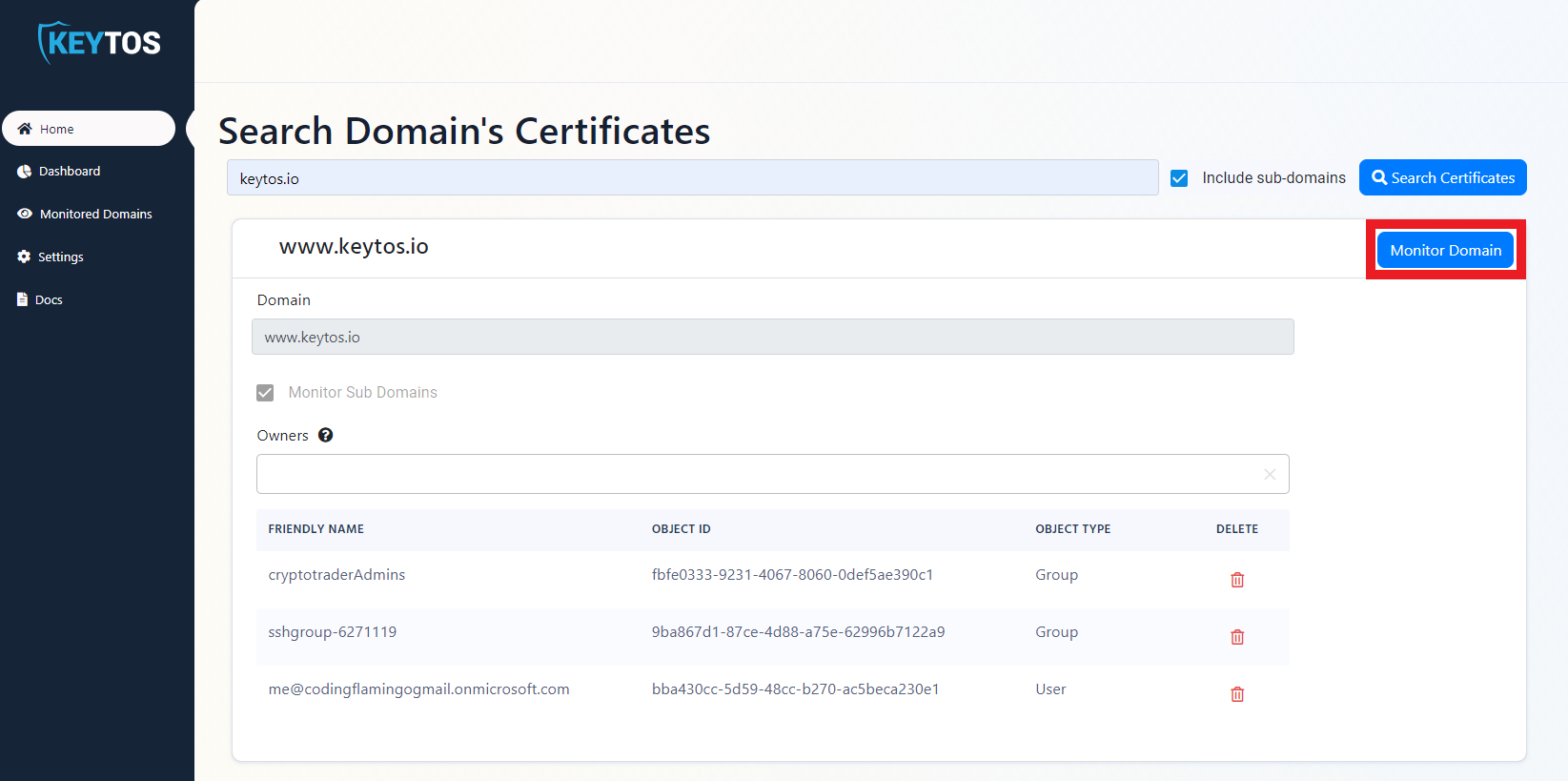Select object ID fbfe0333-9231-4067-8060-0def5ae390c1
1568x781 pixels.
coord(792,575)
